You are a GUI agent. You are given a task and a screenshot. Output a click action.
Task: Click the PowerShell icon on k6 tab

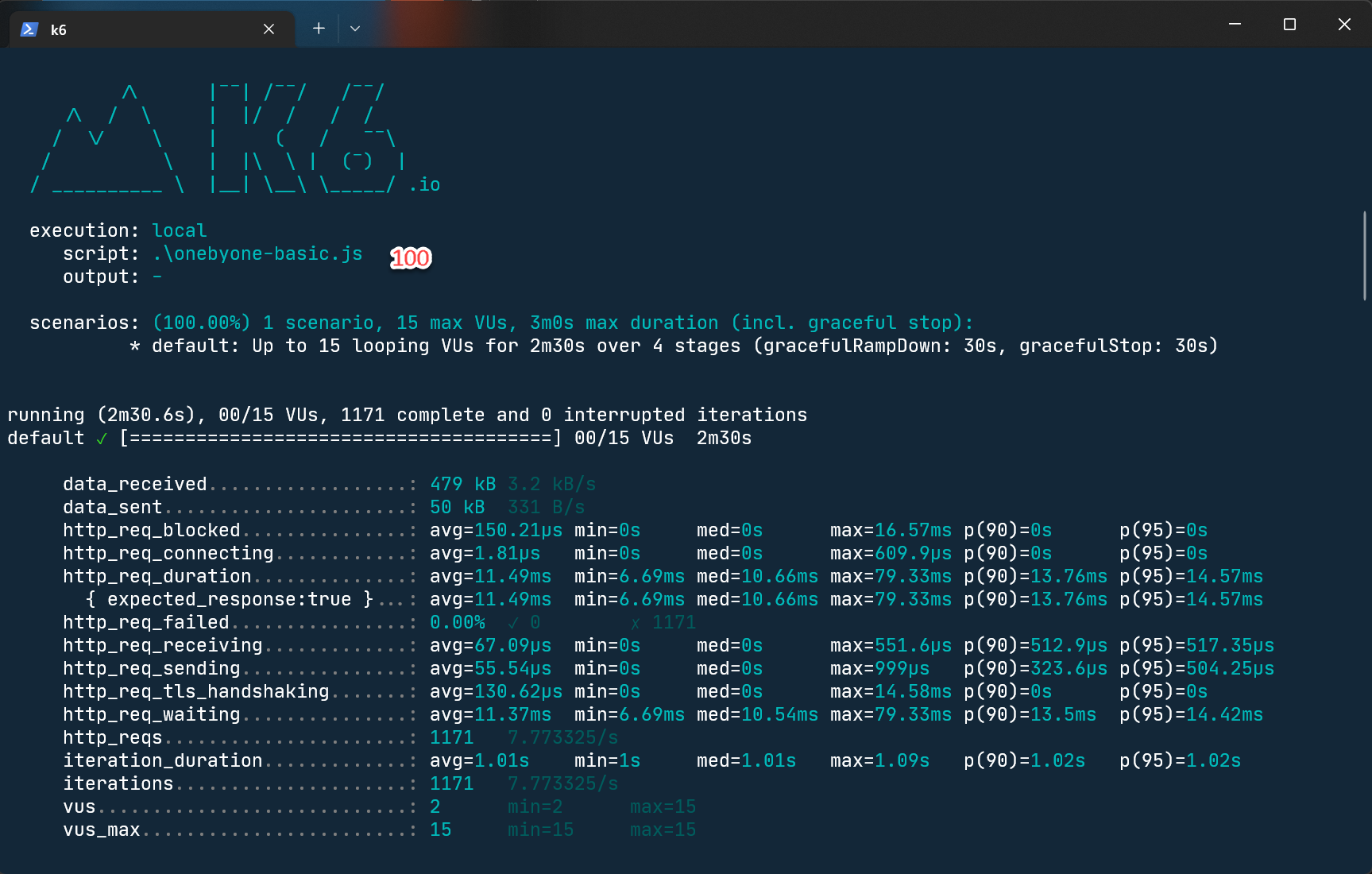(x=29, y=29)
